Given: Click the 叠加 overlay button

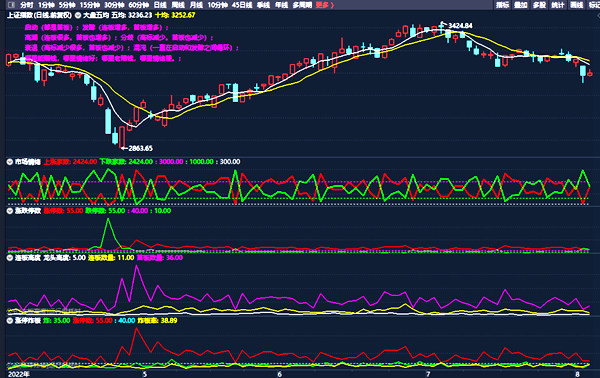Looking at the screenshot, I should pyautogui.click(x=521, y=5).
